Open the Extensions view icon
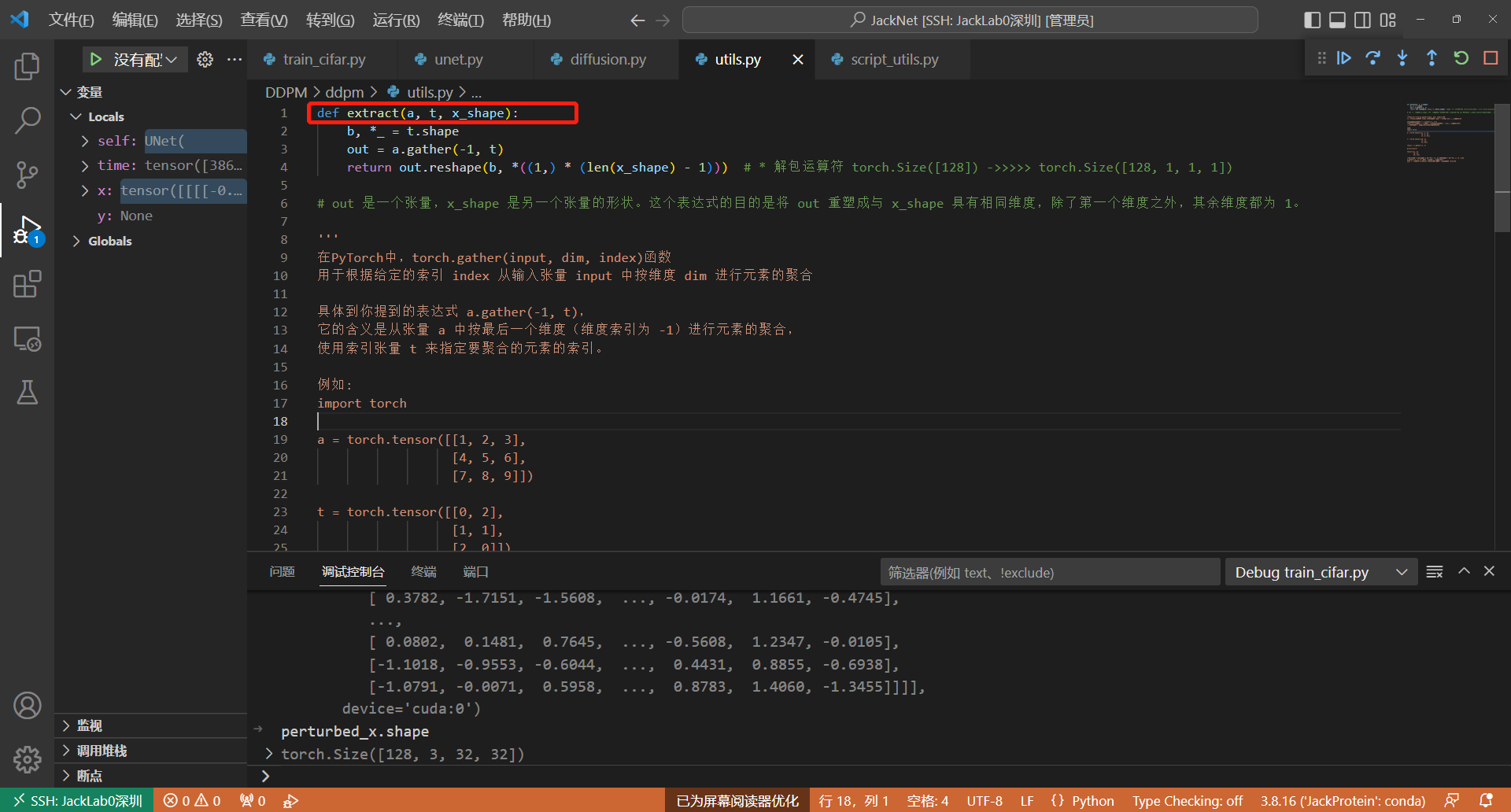This screenshot has width=1511, height=812. click(27, 284)
